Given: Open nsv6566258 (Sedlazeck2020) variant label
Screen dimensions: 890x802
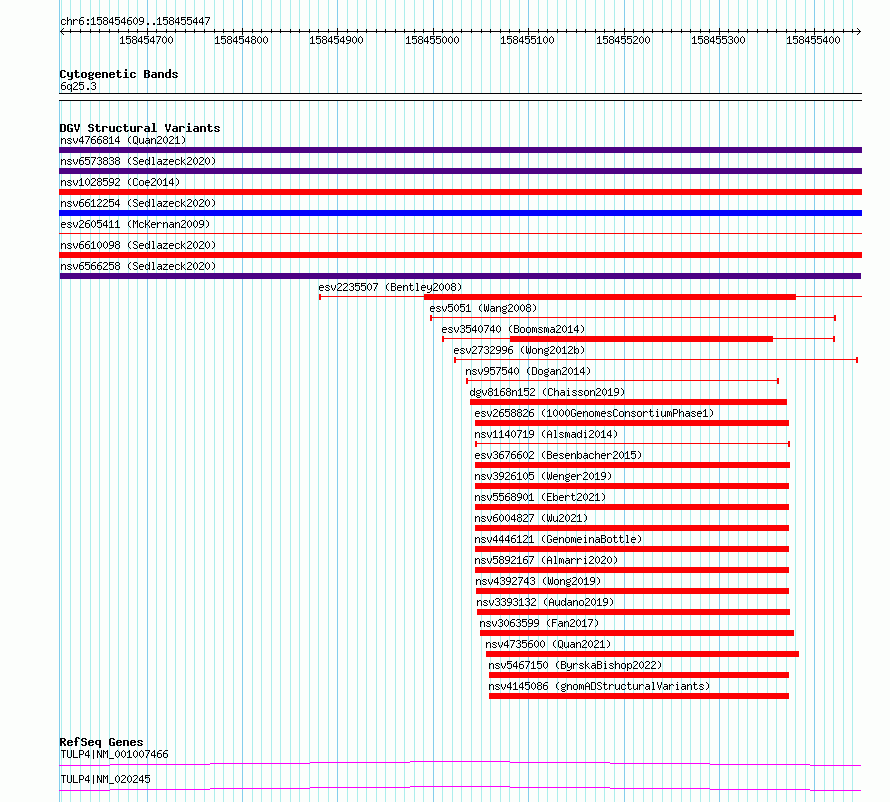Looking at the screenshot, I should click(138, 266).
